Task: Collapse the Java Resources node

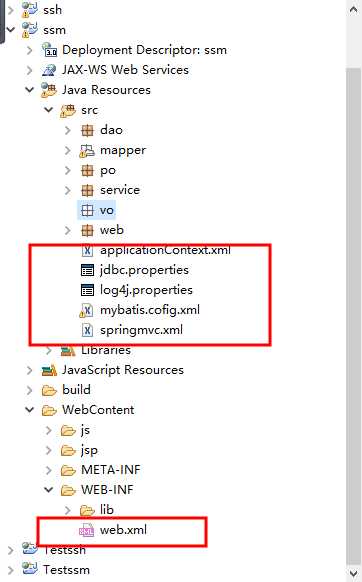Action: tap(30, 89)
